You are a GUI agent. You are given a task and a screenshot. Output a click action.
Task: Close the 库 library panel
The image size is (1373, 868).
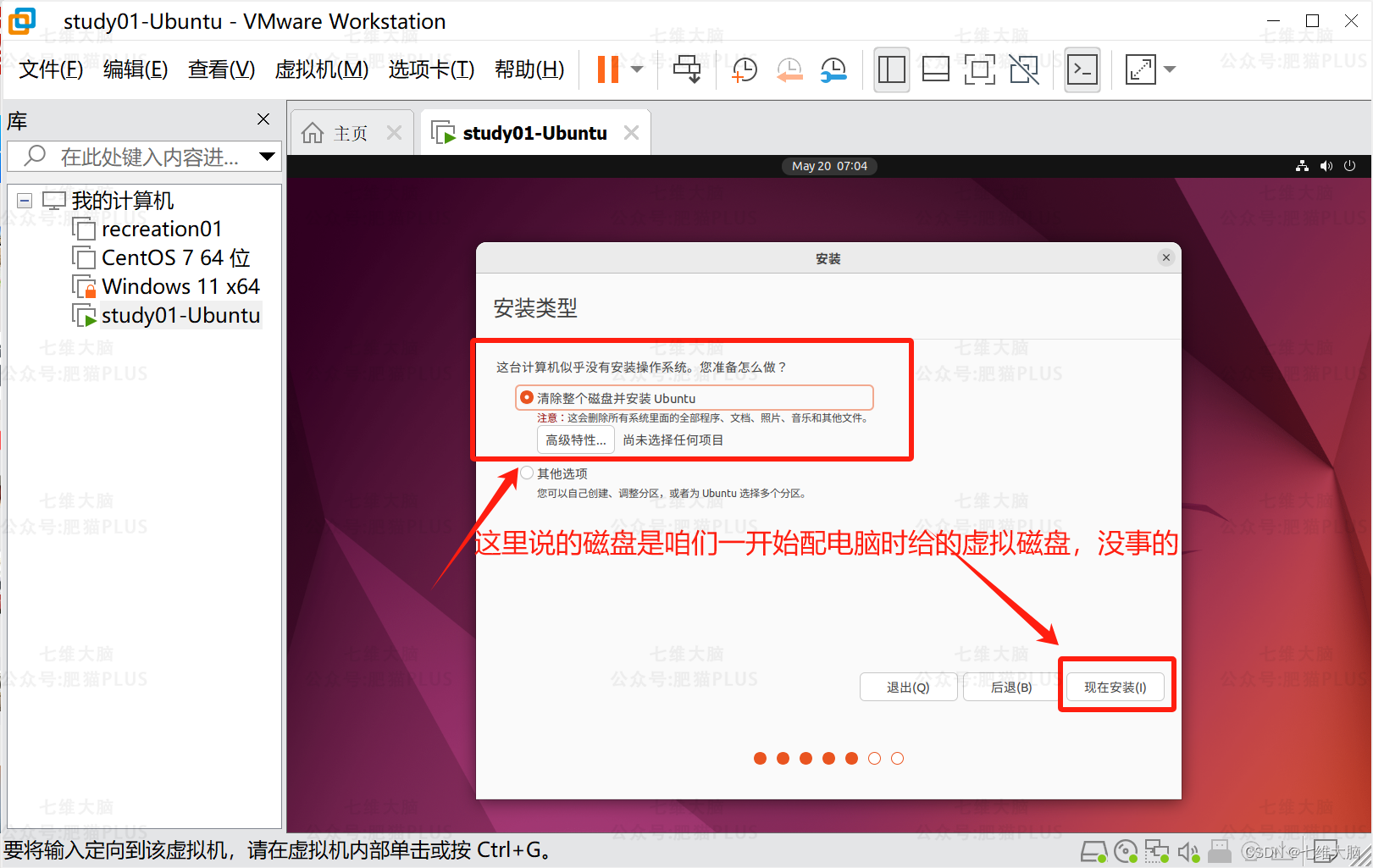point(263,119)
